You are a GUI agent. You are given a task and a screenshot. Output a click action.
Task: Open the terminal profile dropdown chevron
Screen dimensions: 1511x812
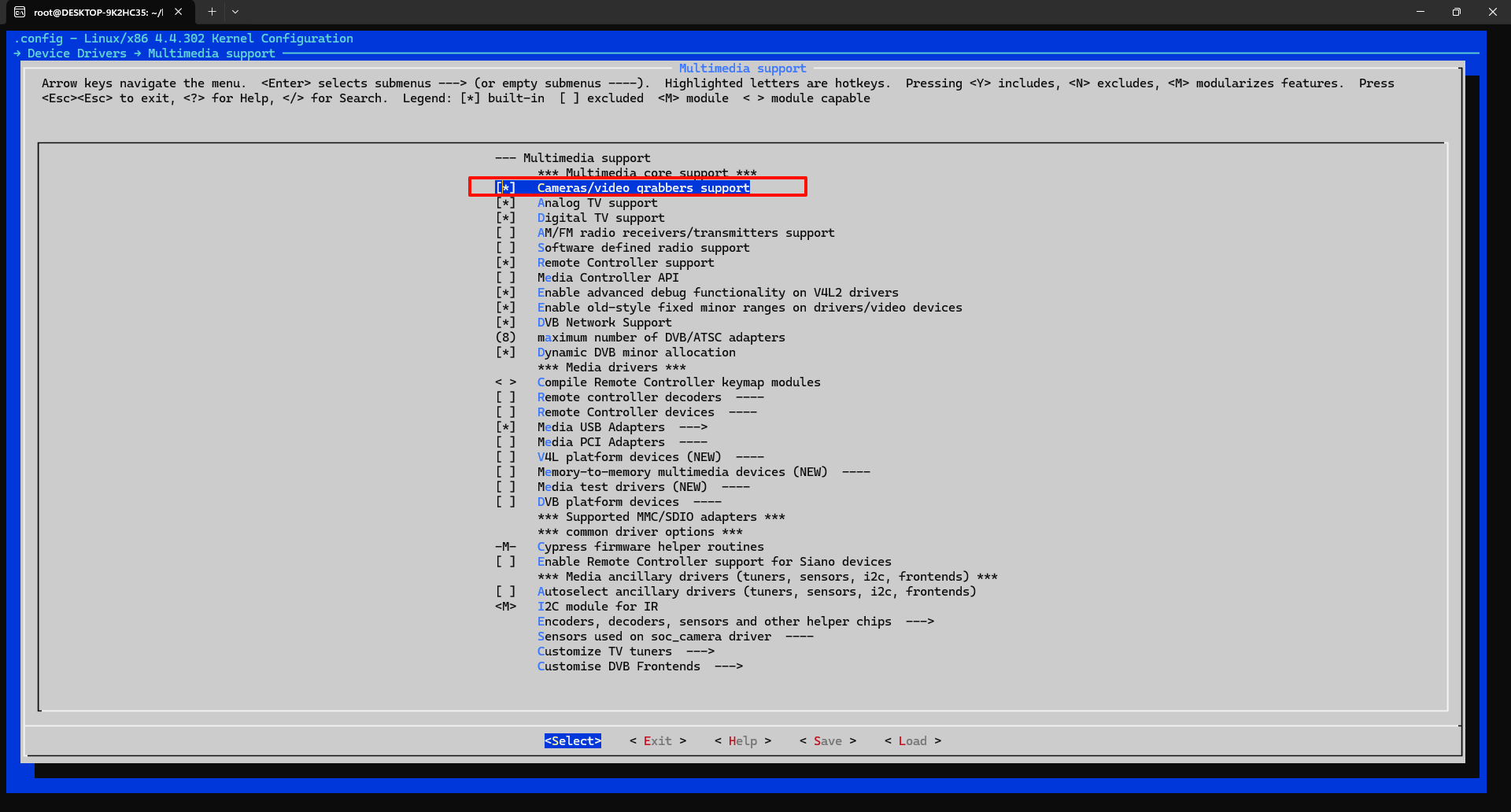click(x=235, y=12)
